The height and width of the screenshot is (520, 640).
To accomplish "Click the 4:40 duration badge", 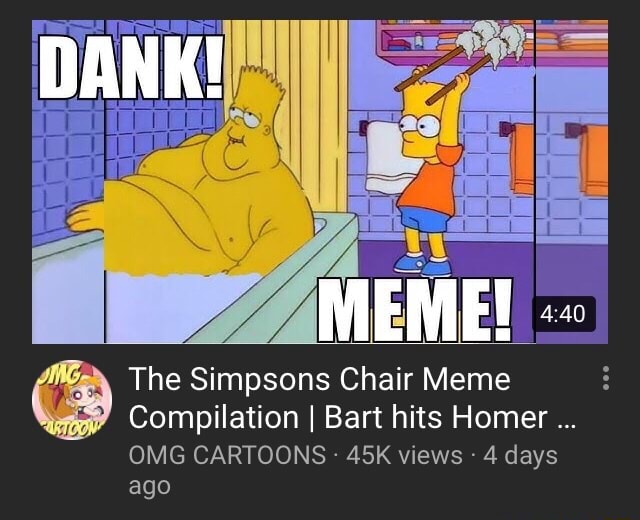I will pos(564,313).
